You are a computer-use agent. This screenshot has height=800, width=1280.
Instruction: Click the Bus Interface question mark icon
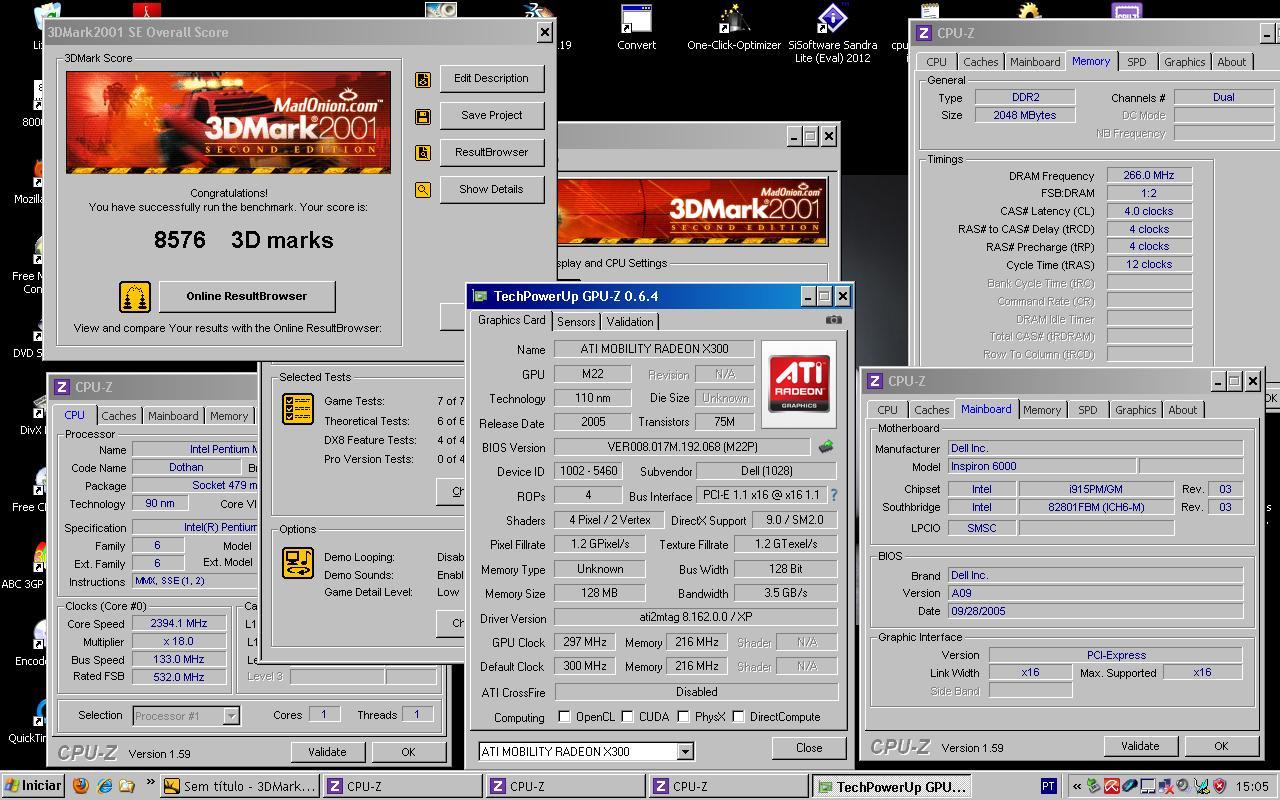[x=833, y=495]
